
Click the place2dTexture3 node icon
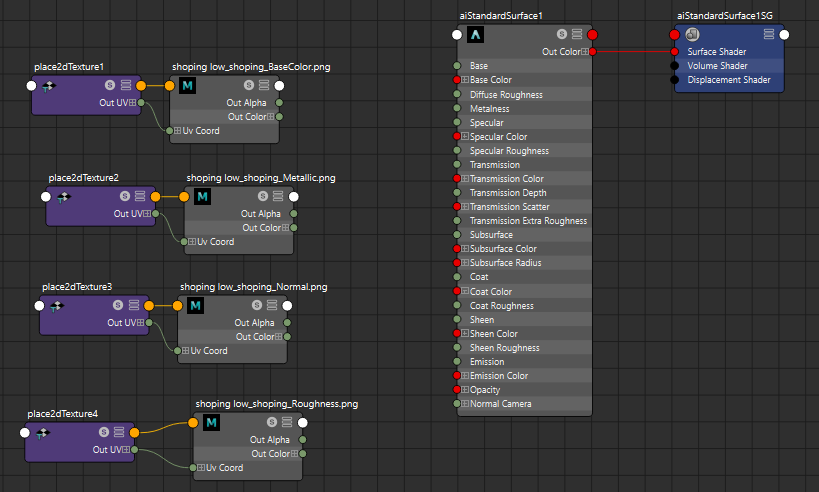(57, 306)
